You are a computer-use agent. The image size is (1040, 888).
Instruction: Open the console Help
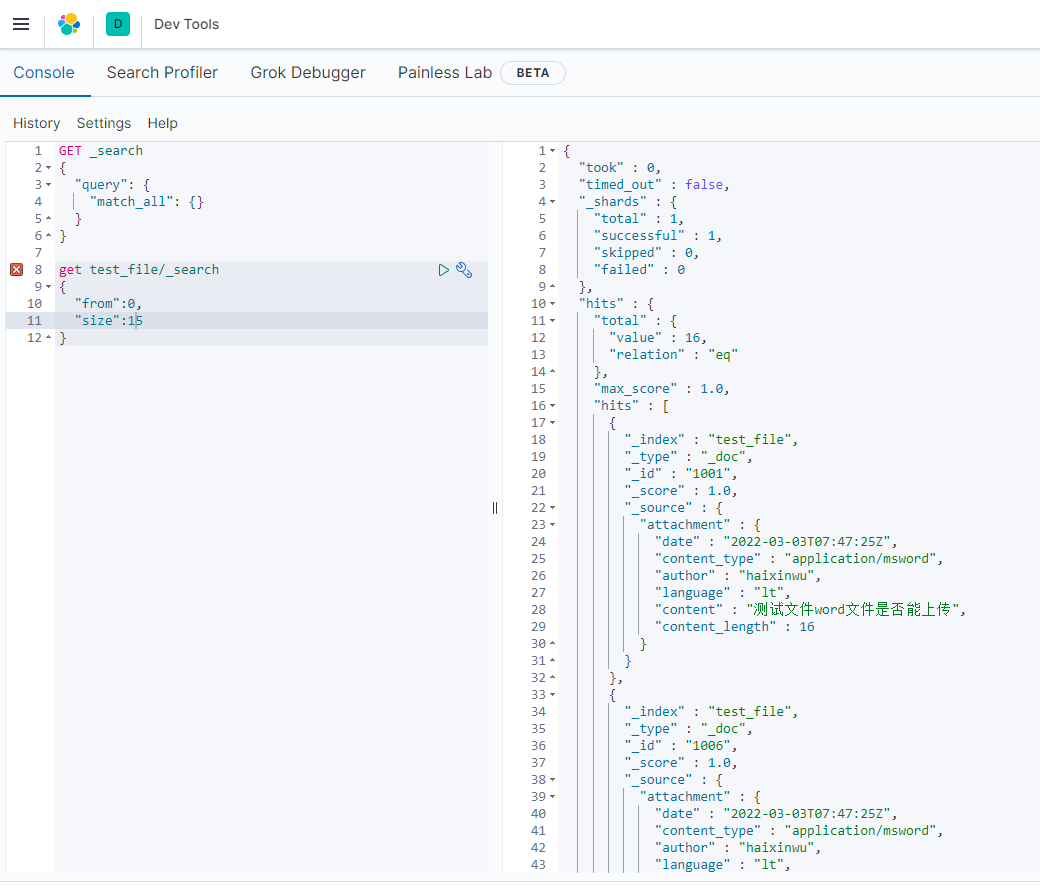coord(162,123)
